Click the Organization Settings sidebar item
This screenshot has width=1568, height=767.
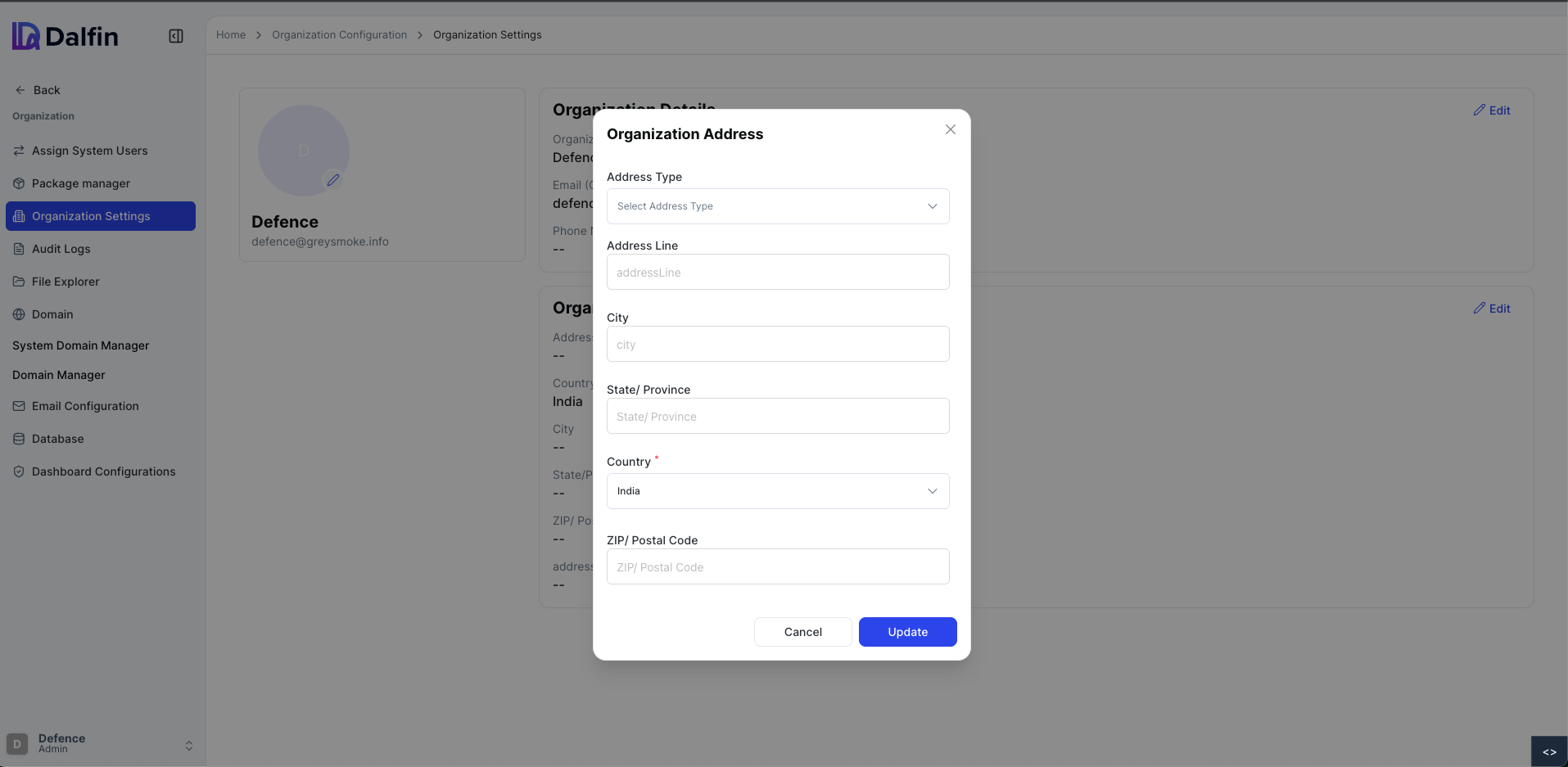pyautogui.click(x=90, y=216)
